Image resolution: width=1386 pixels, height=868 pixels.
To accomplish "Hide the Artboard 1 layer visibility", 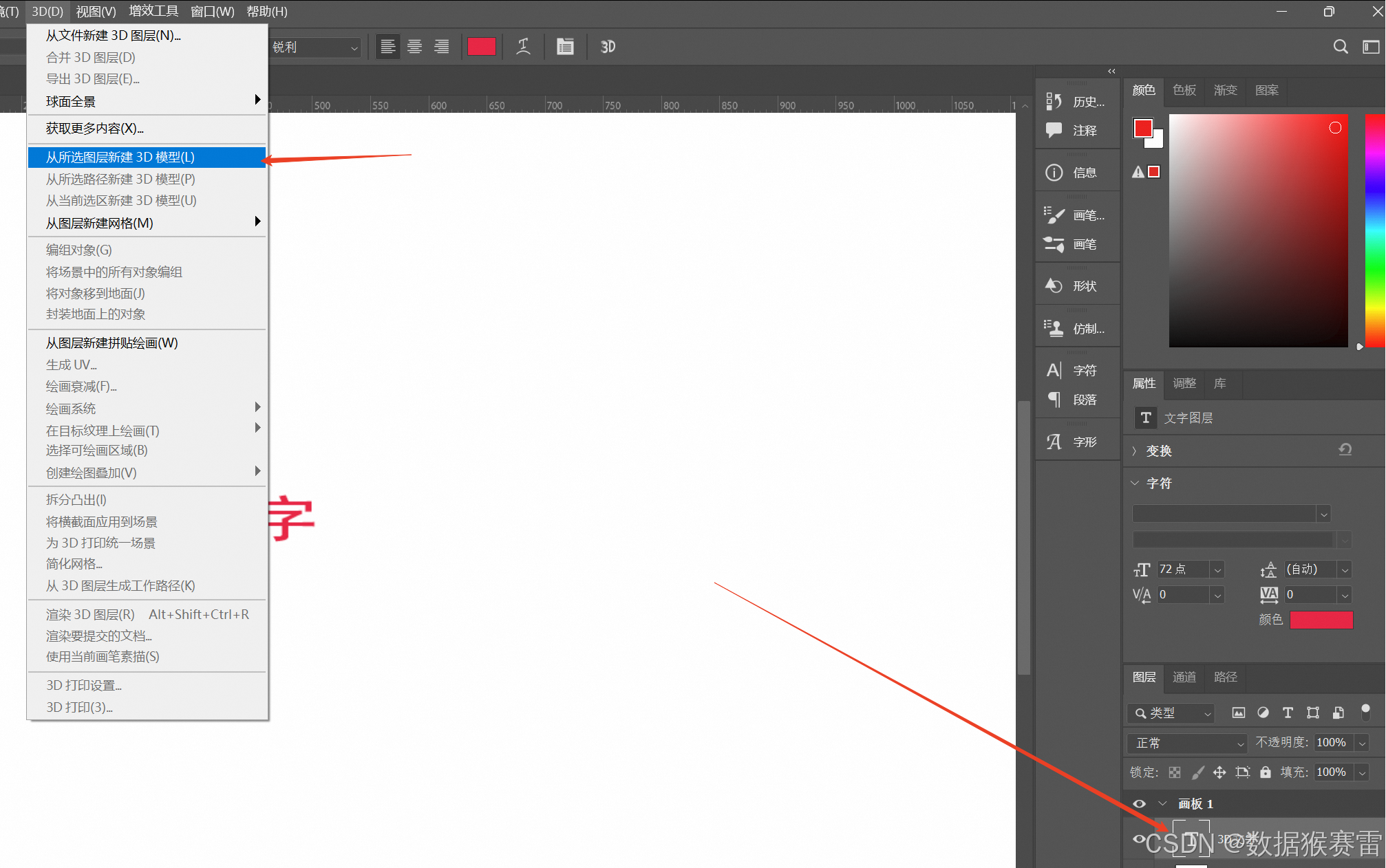I will [1139, 803].
